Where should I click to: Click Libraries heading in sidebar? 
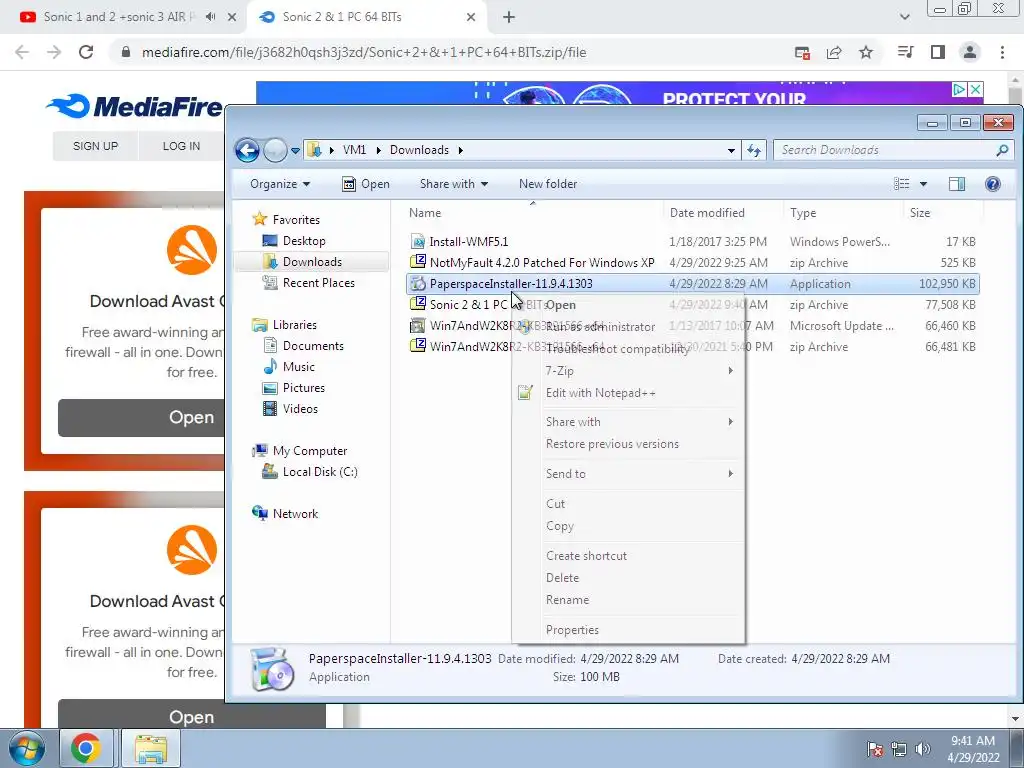point(295,325)
